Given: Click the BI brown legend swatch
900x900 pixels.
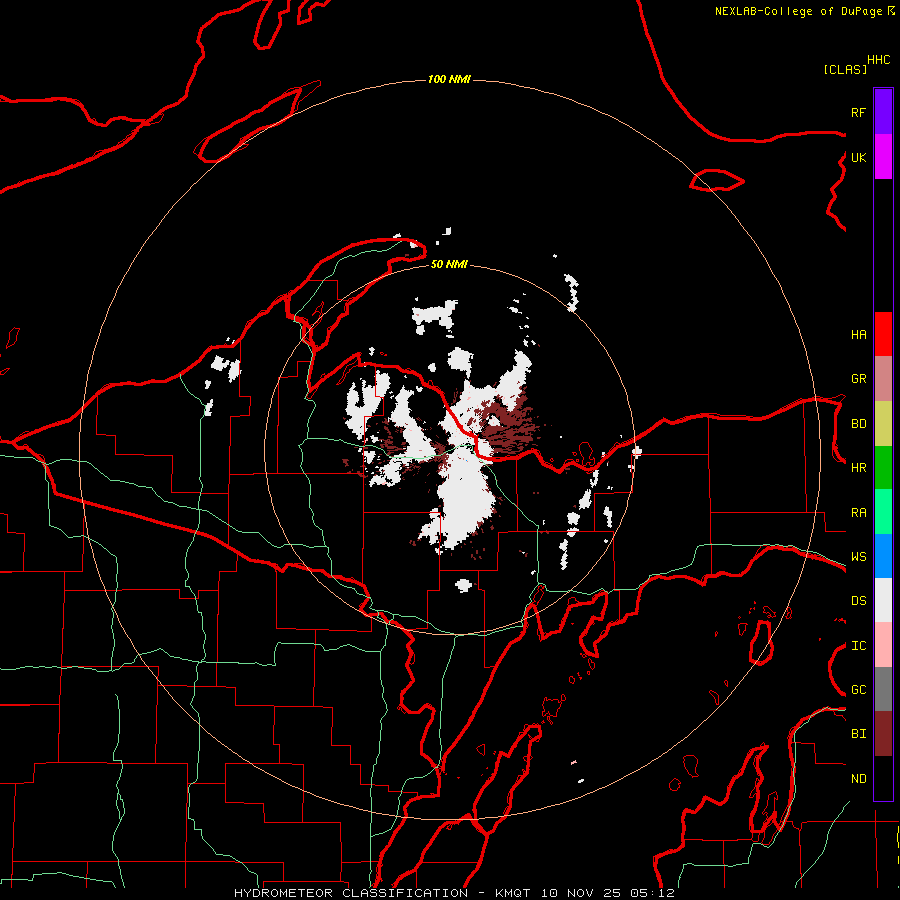Looking at the screenshot, I should [883, 734].
